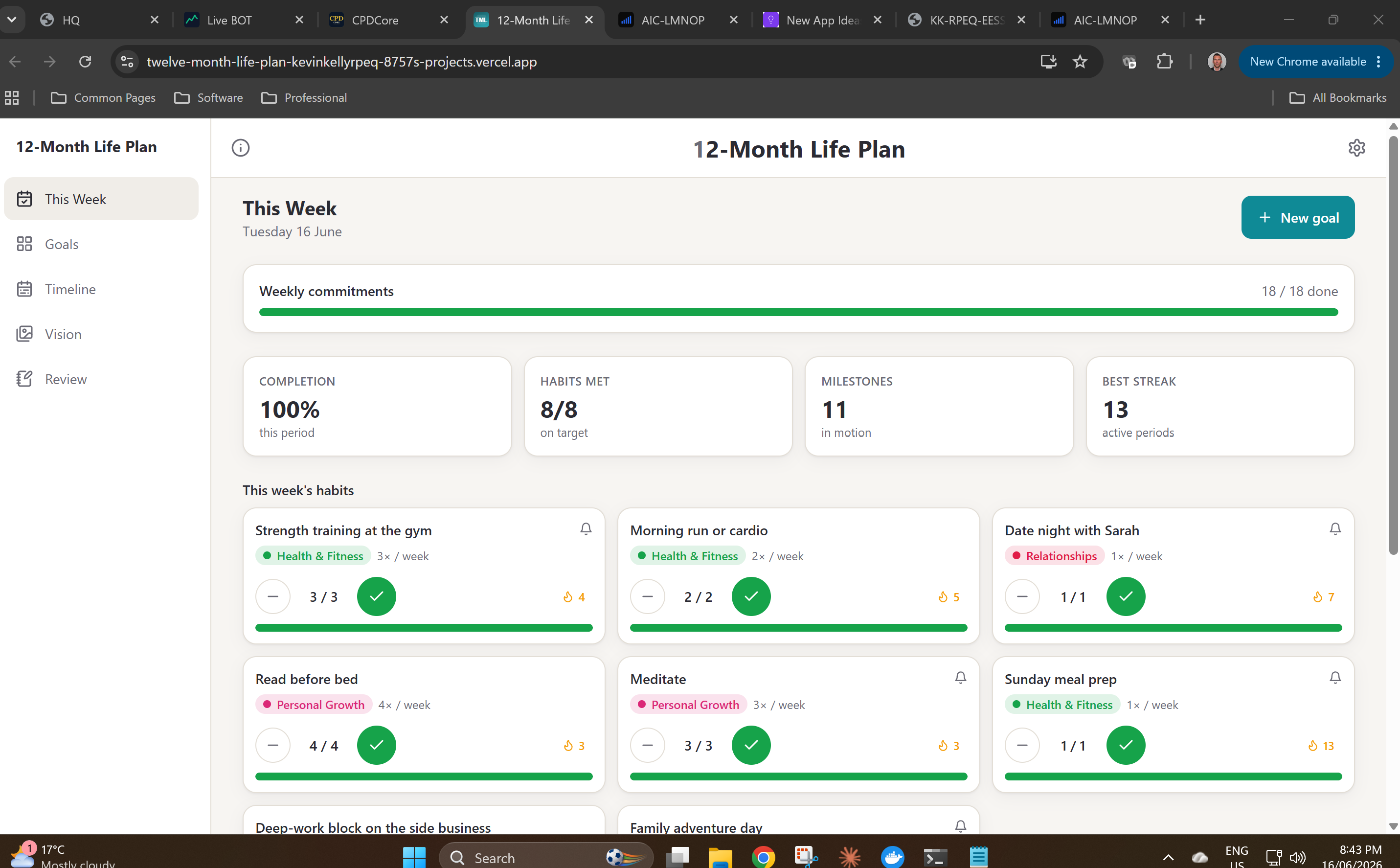Click the Weekly commitments progress bar

pyautogui.click(x=798, y=312)
